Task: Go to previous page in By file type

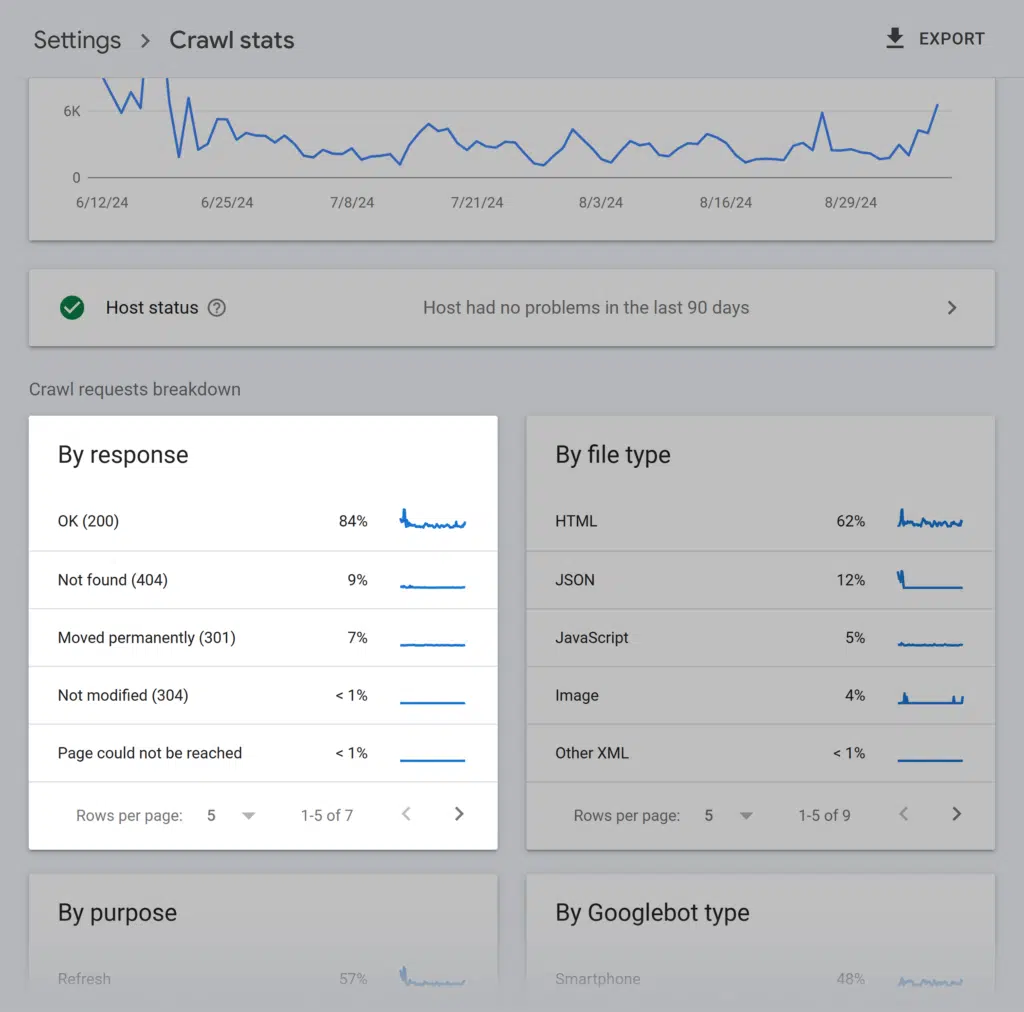Action: [904, 814]
